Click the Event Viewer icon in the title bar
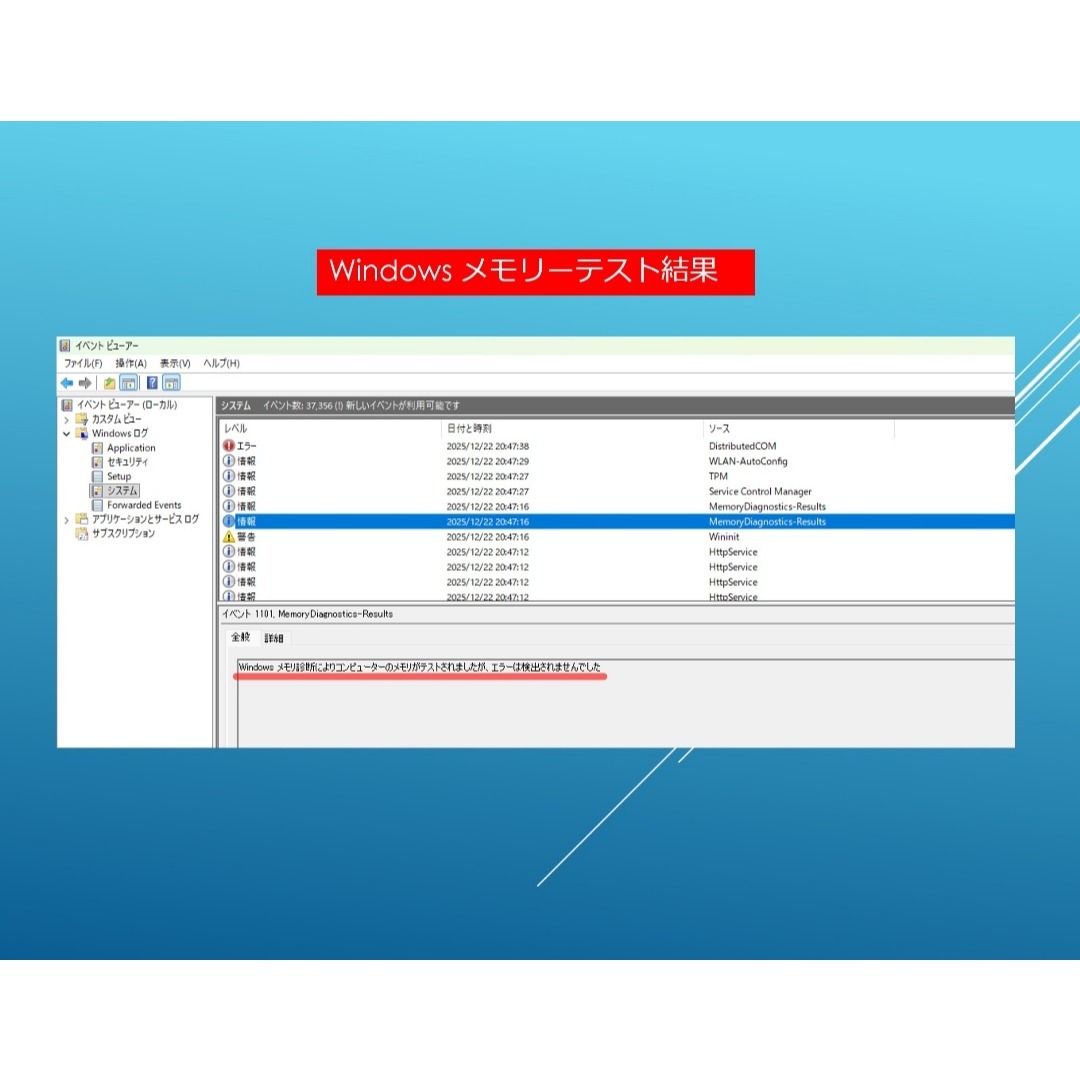Screen dimensions: 1080x1080 (x=66, y=344)
